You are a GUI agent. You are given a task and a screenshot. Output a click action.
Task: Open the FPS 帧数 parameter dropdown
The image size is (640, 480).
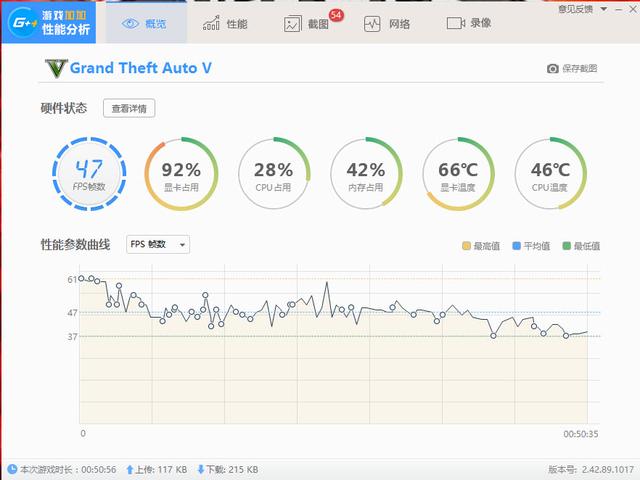pyautogui.click(x=158, y=244)
